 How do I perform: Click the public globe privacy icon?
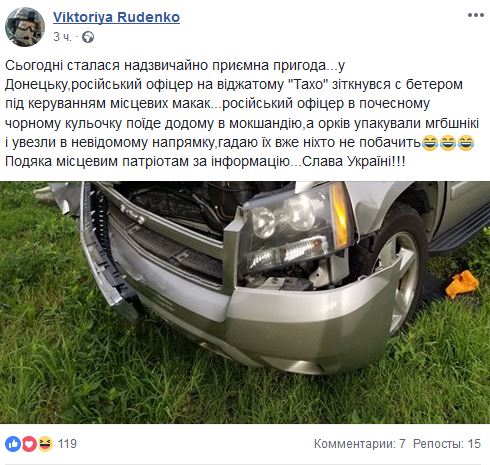point(88,37)
